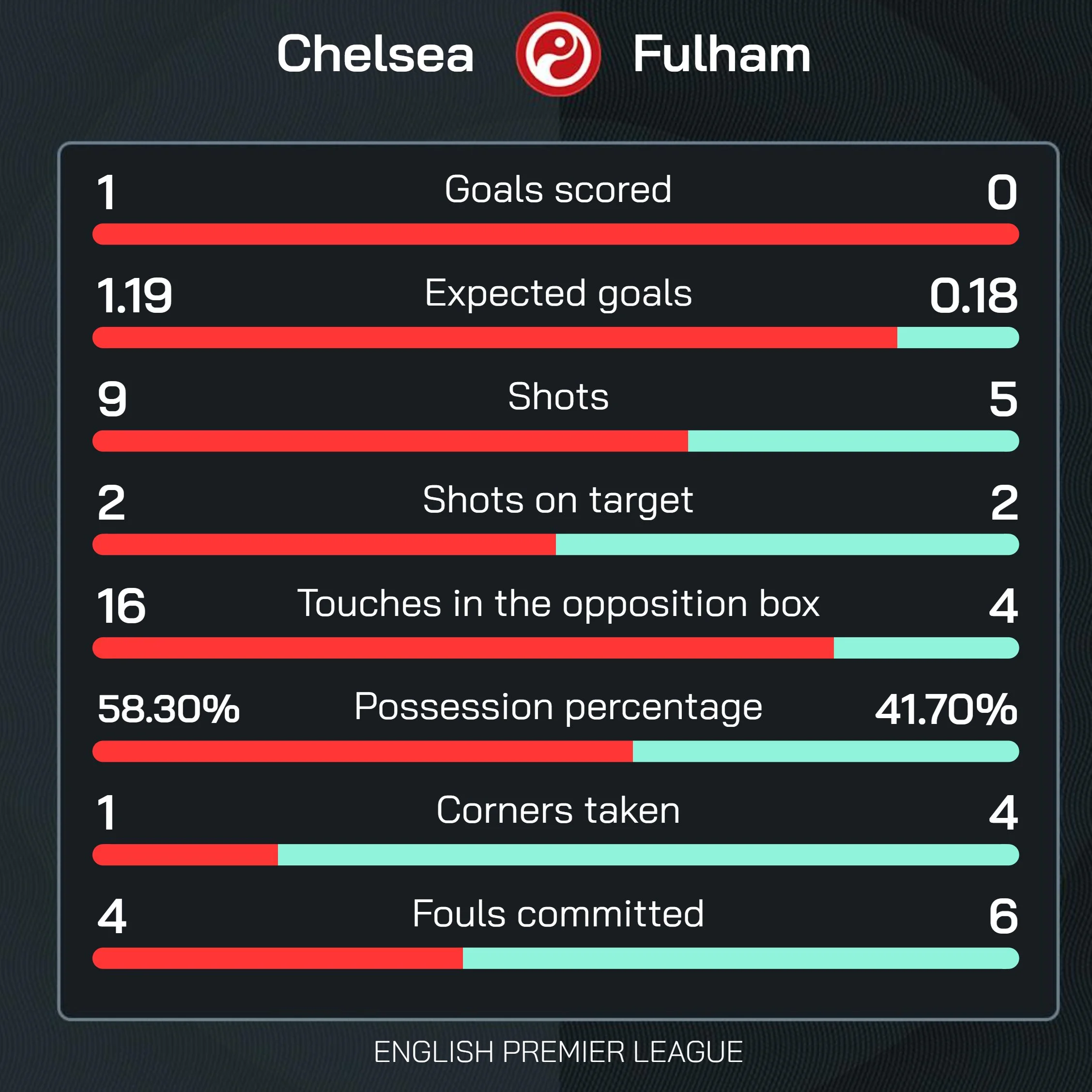
Task: Click the Fulham team name
Action: [x=721, y=54]
